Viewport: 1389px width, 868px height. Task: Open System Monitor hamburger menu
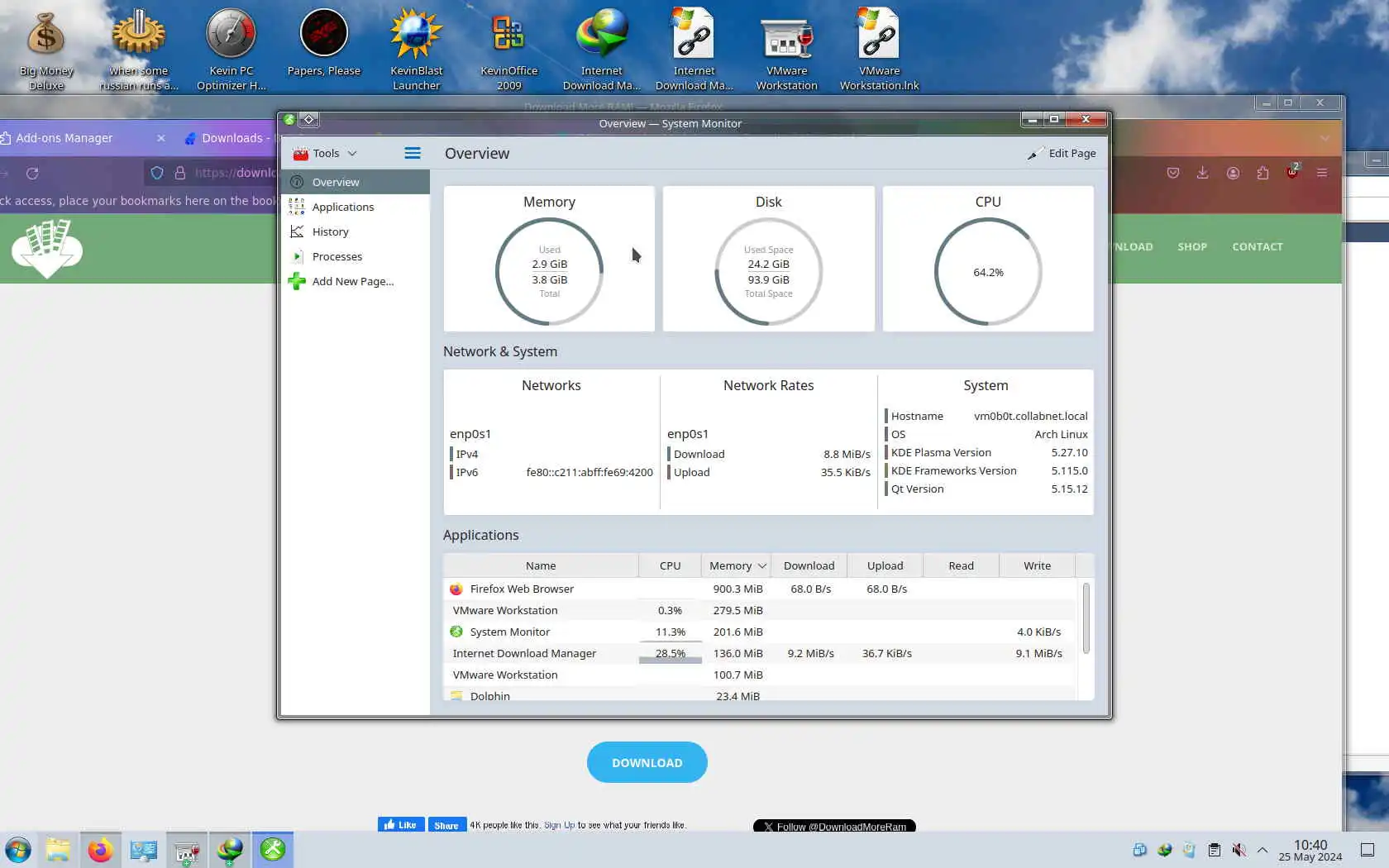coord(412,153)
